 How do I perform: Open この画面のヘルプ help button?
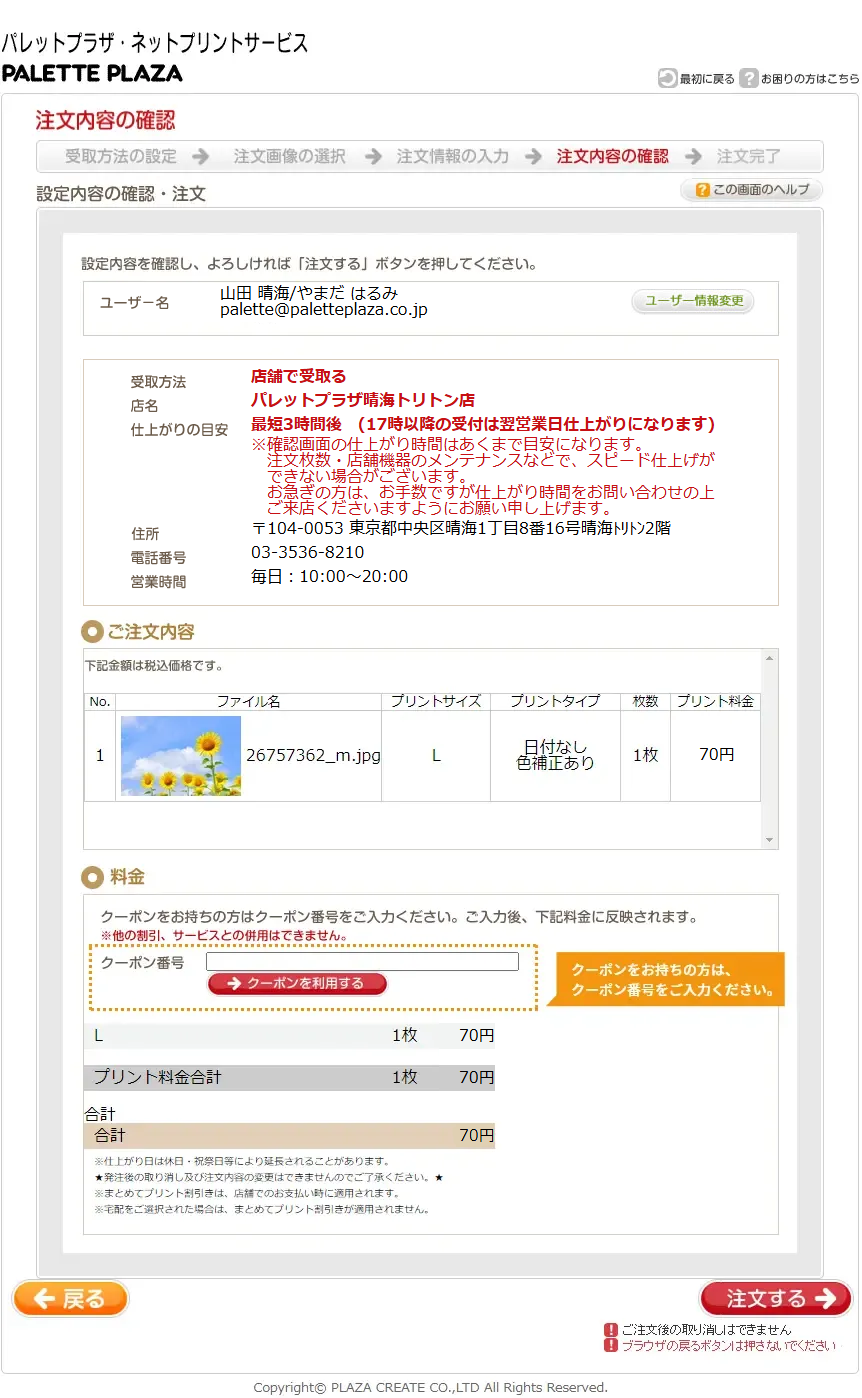tap(752, 190)
